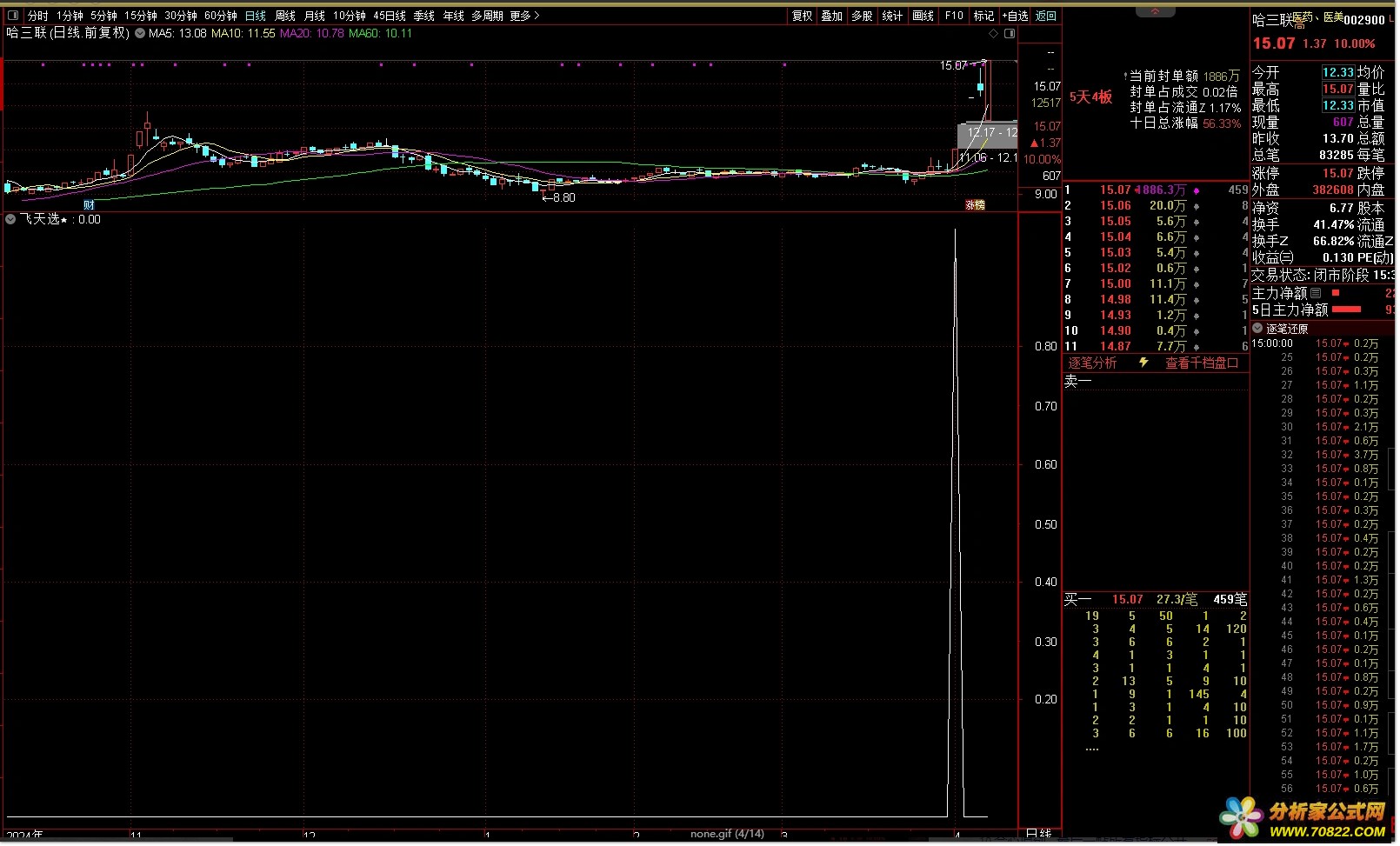The image size is (1400, 846).
Task: Toggle the side panel icon above price axis
Action: tap(1010, 33)
